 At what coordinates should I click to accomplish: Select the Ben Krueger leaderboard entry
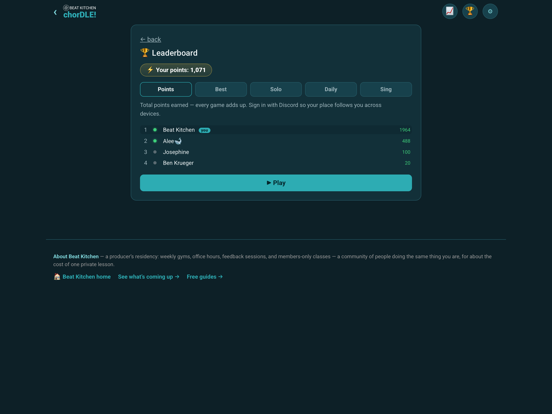click(276, 163)
